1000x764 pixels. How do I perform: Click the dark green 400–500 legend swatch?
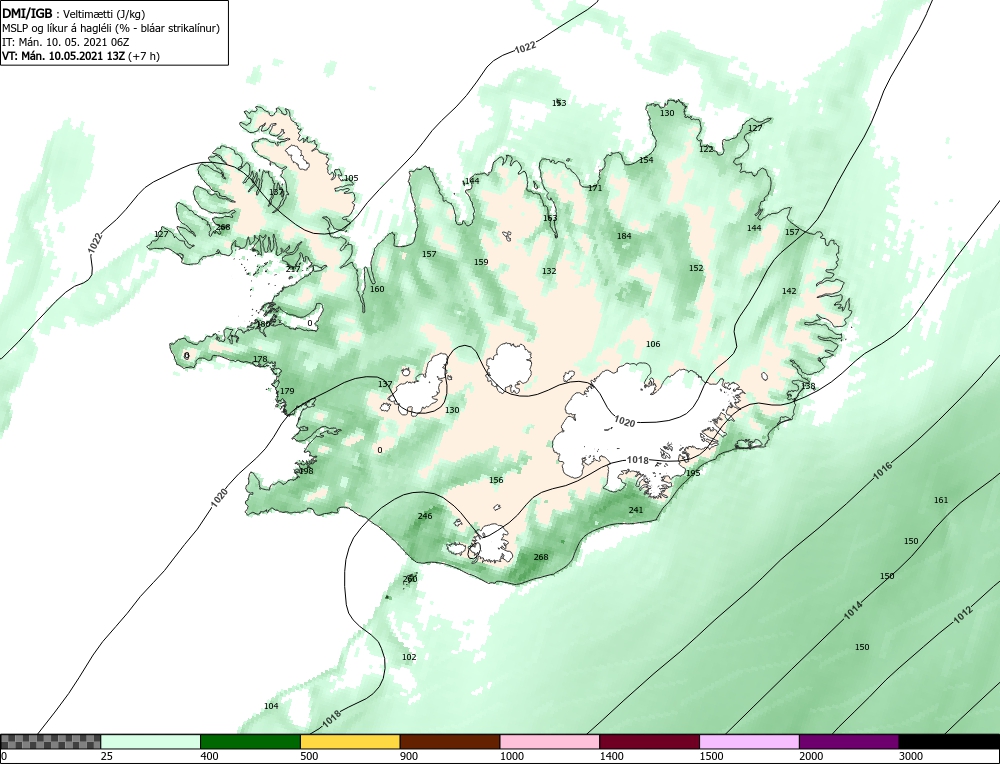[x=250, y=741]
